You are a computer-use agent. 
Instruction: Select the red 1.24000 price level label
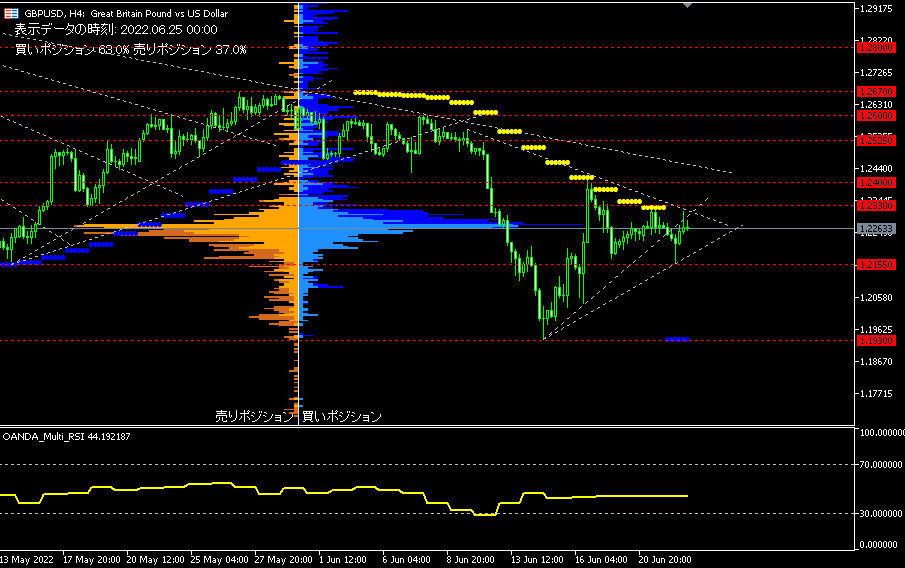(x=876, y=182)
